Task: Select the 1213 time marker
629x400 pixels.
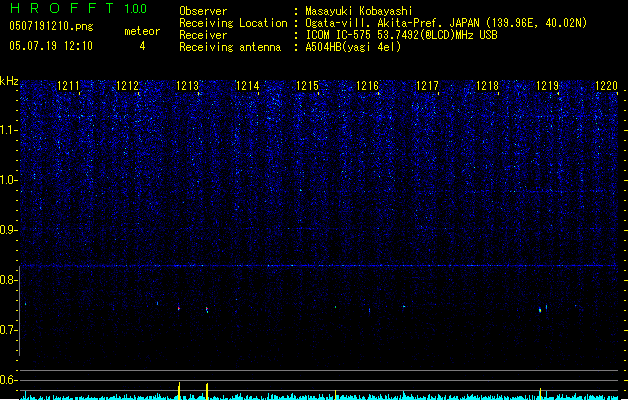Action: (x=188, y=87)
